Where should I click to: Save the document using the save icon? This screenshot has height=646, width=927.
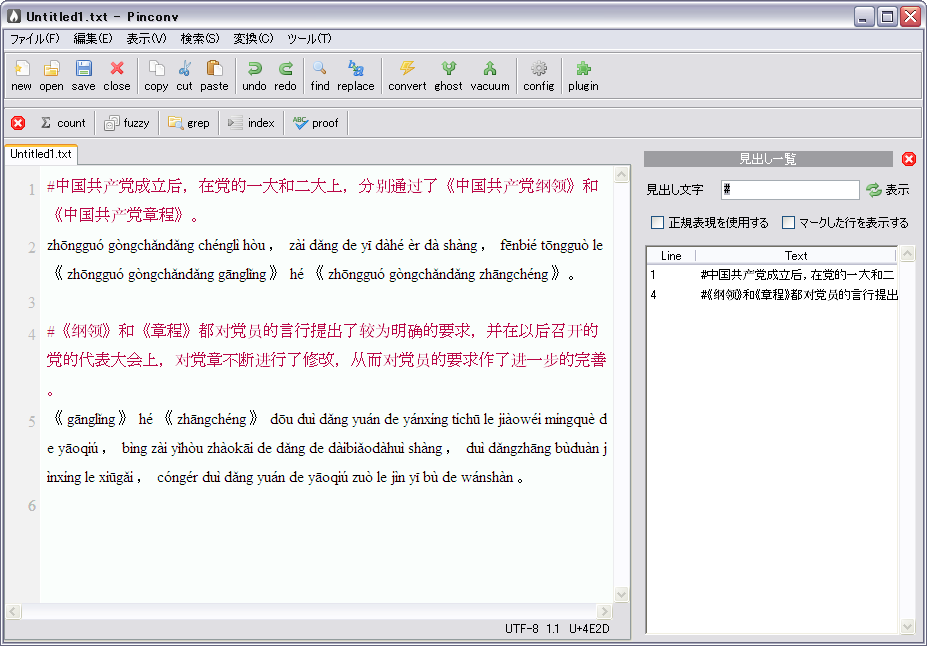click(x=83, y=76)
